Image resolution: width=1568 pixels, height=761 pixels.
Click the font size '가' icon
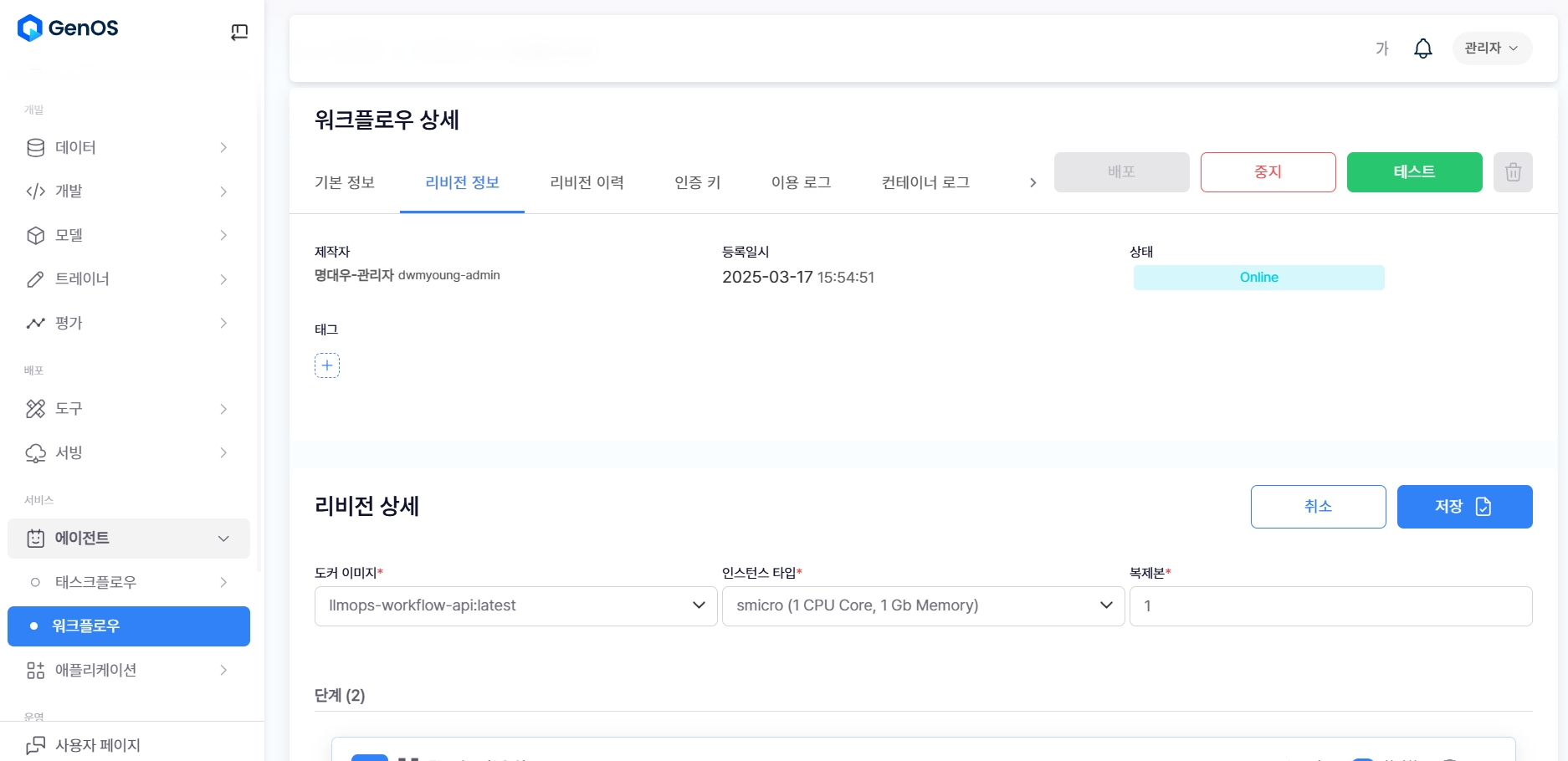pyautogui.click(x=1381, y=49)
